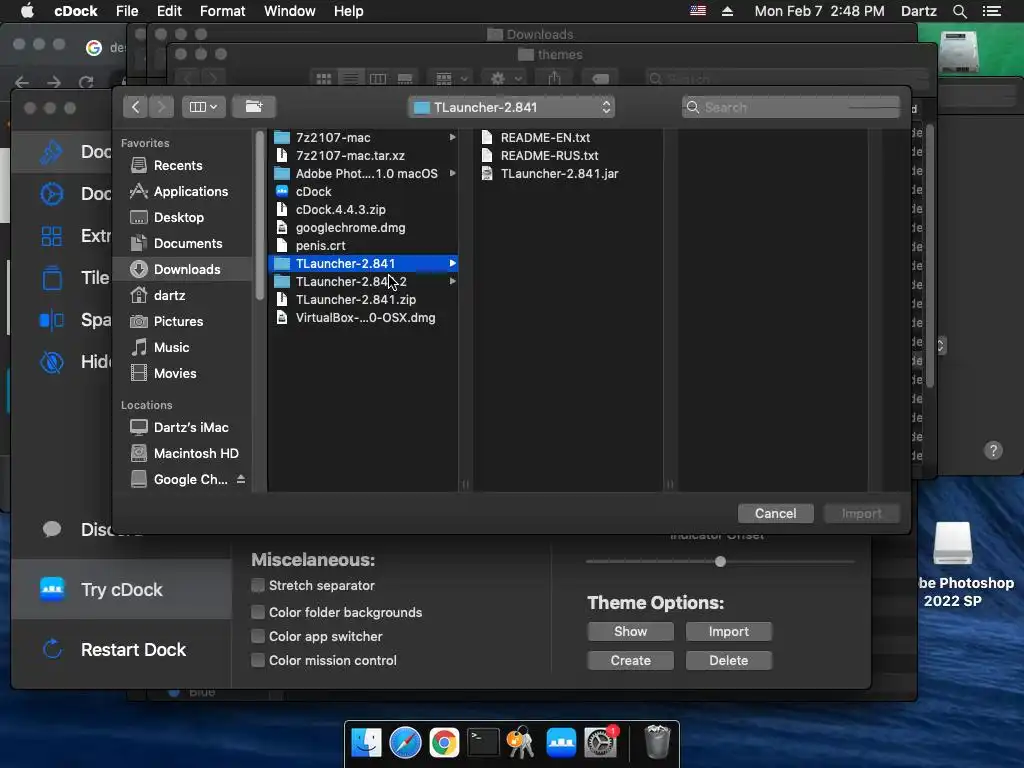The width and height of the screenshot is (1024, 768).
Task: Go back in the file dialog
Action: click(x=135, y=106)
